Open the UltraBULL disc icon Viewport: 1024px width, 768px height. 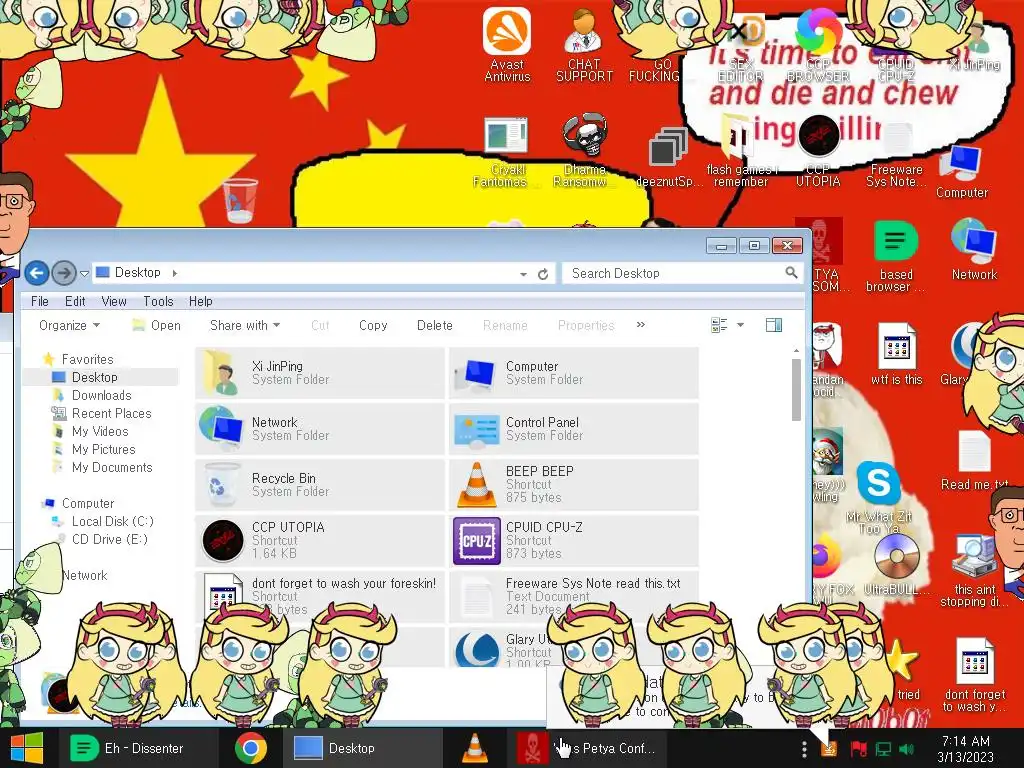[897, 563]
